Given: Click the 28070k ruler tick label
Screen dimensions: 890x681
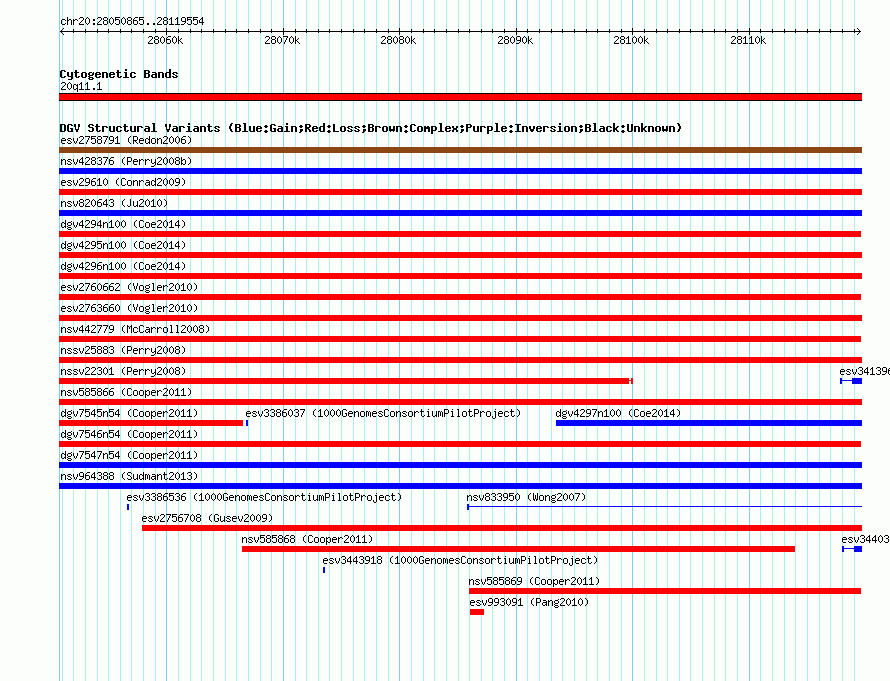Looking at the screenshot, I should coord(282,40).
